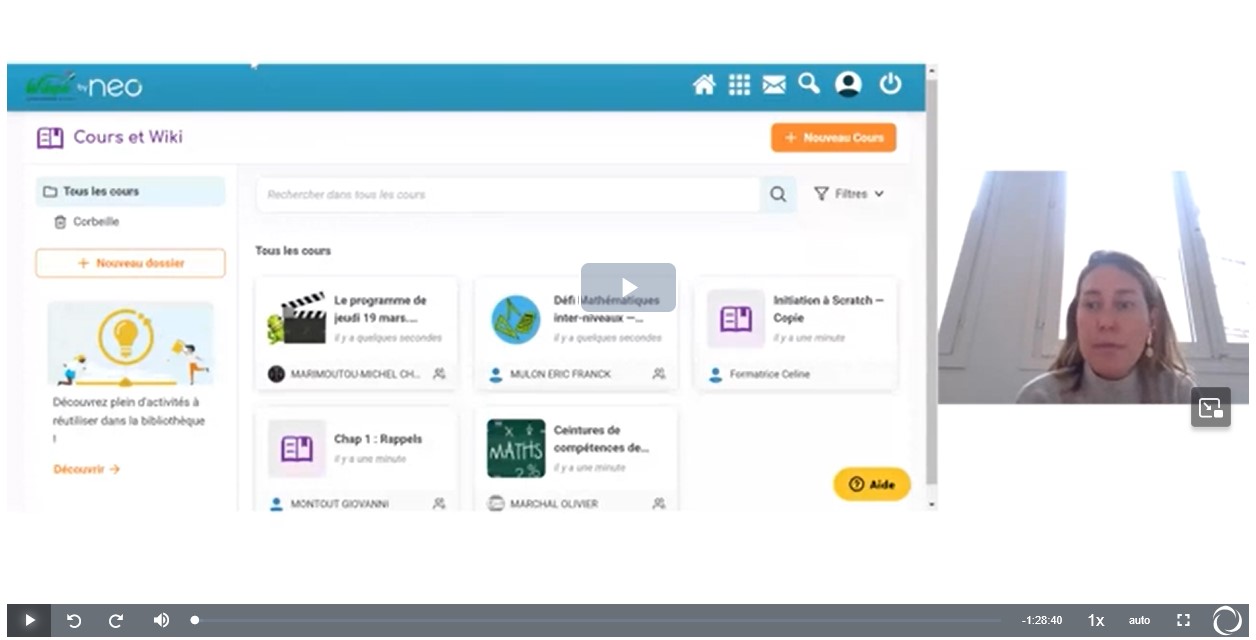Click the header search magnifier icon
The width and height of the screenshot is (1256, 640).
(809, 85)
